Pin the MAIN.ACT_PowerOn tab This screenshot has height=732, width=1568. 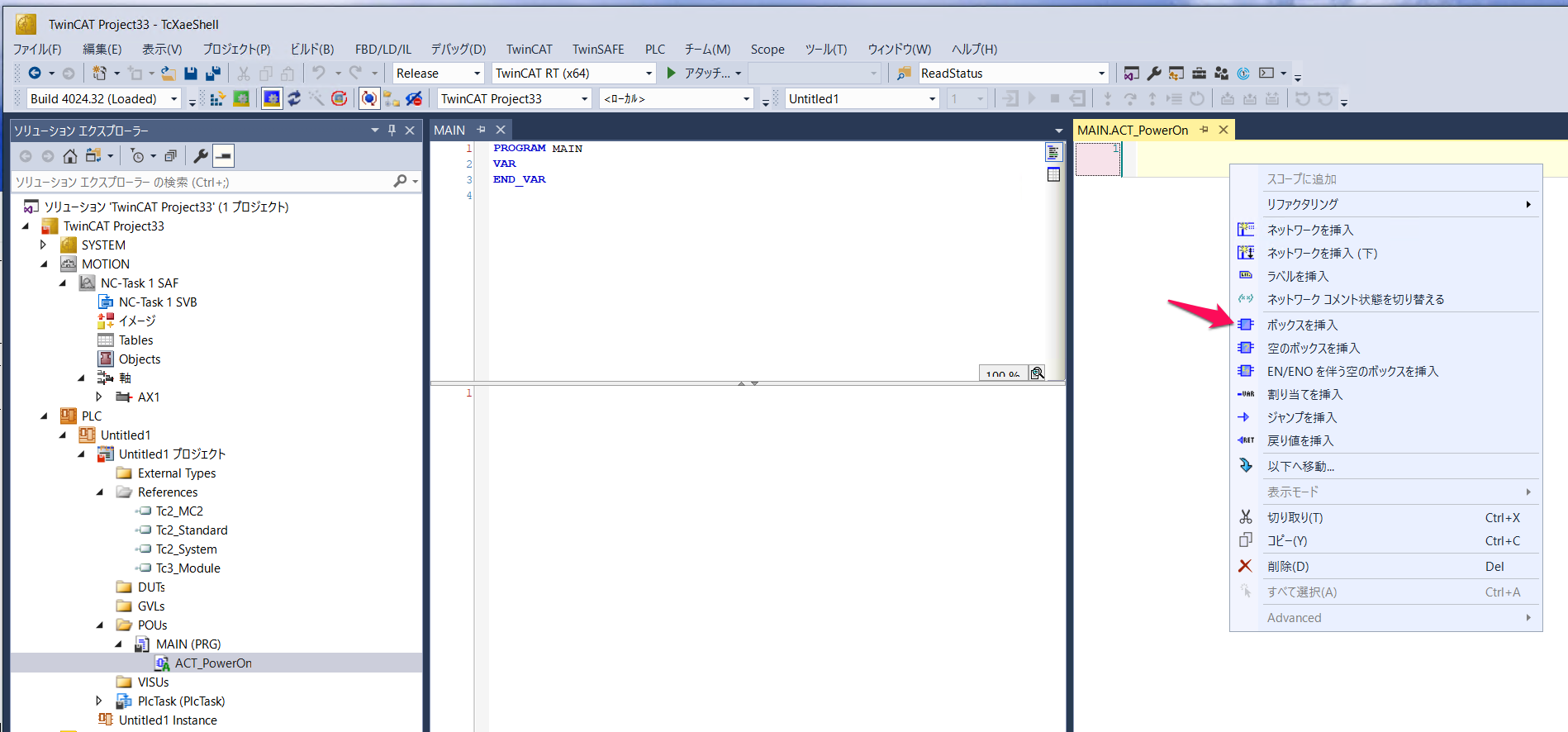tap(1205, 130)
